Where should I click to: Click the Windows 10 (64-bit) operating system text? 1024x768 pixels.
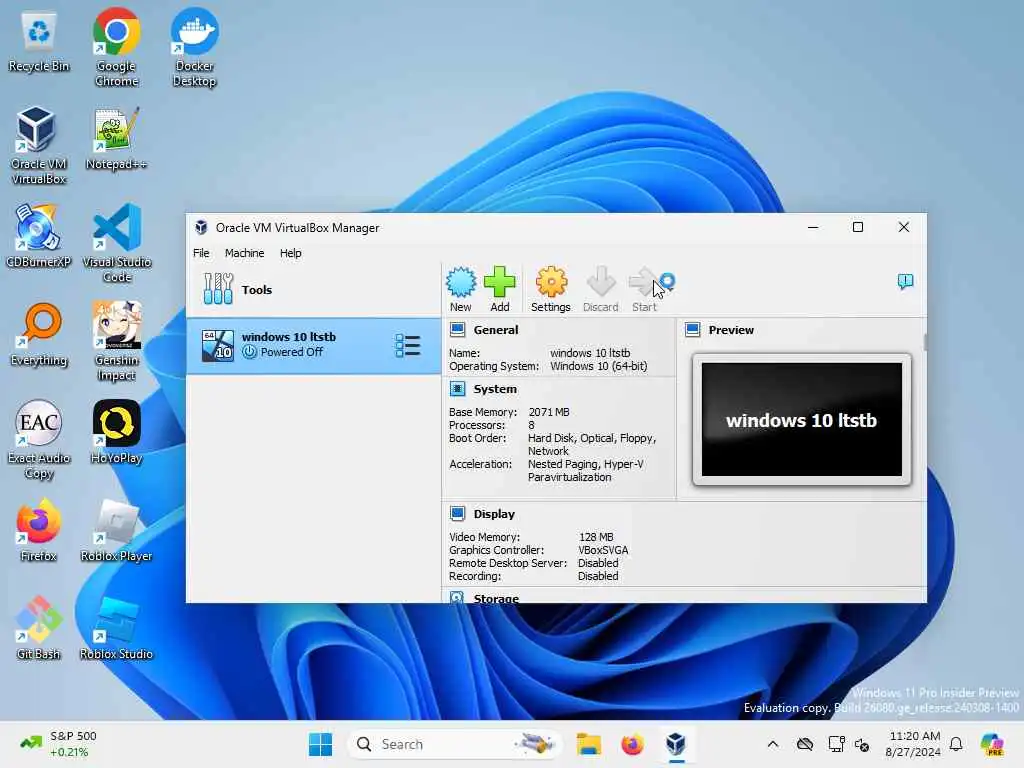pos(599,366)
